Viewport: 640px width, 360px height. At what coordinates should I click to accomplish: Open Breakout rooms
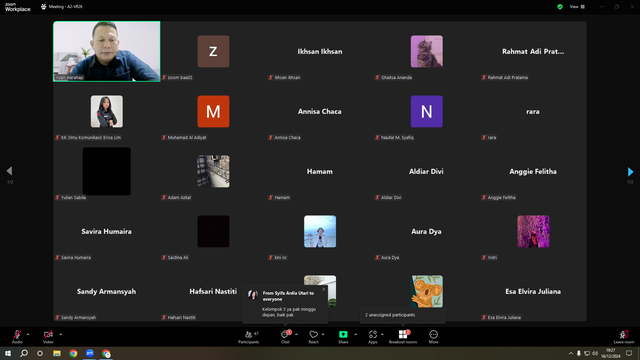403,337
